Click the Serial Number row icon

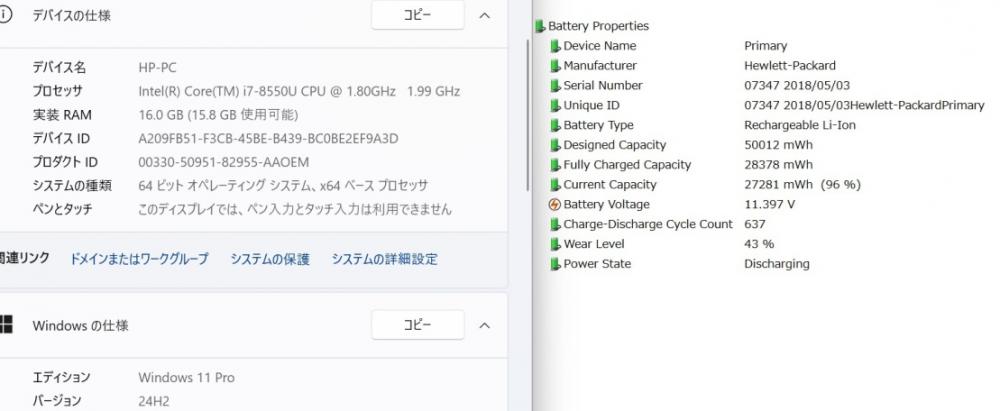pyautogui.click(x=555, y=86)
